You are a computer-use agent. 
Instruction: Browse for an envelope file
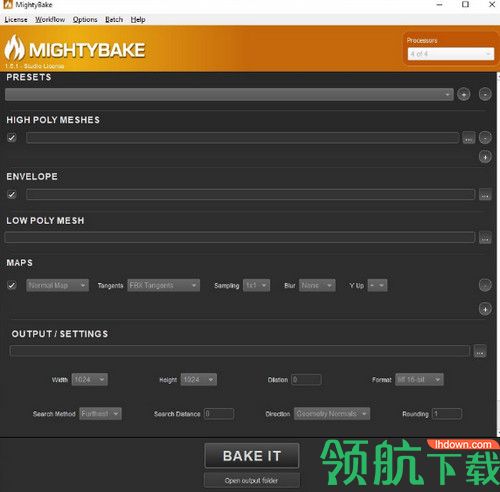pyautogui.click(x=485, y=195)
